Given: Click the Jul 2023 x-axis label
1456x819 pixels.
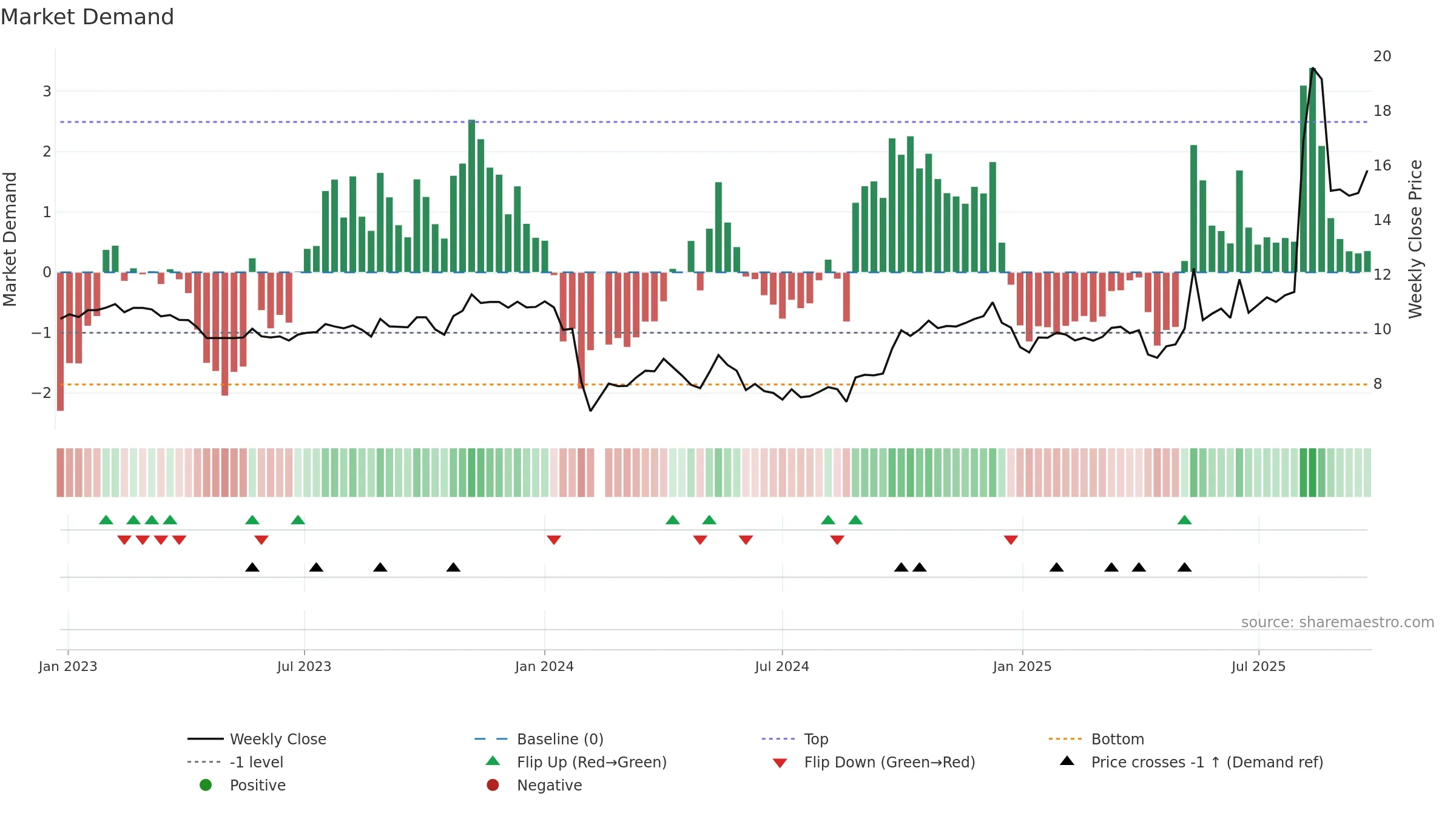Looking at the screenshot, I should click(x=304, y=666).
